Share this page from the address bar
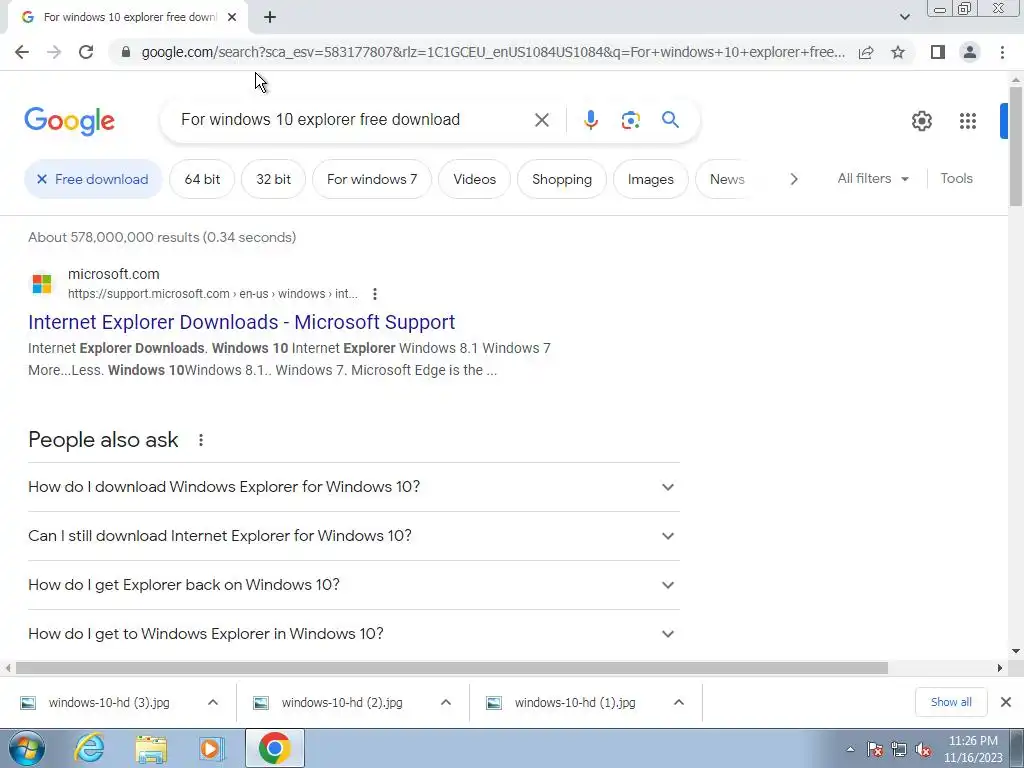1024x768 pixels. (x=866, y=52)
